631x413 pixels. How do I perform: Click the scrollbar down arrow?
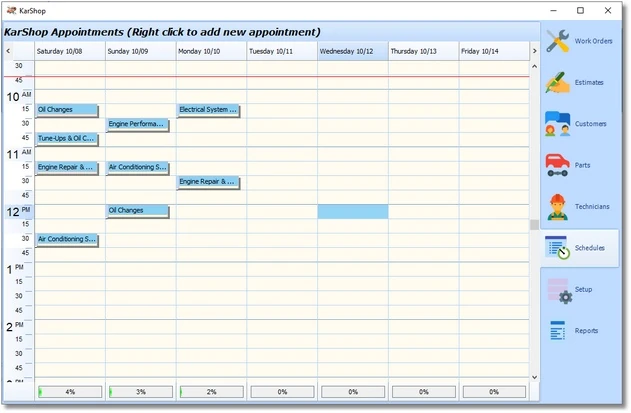click(x=534, y=377)
